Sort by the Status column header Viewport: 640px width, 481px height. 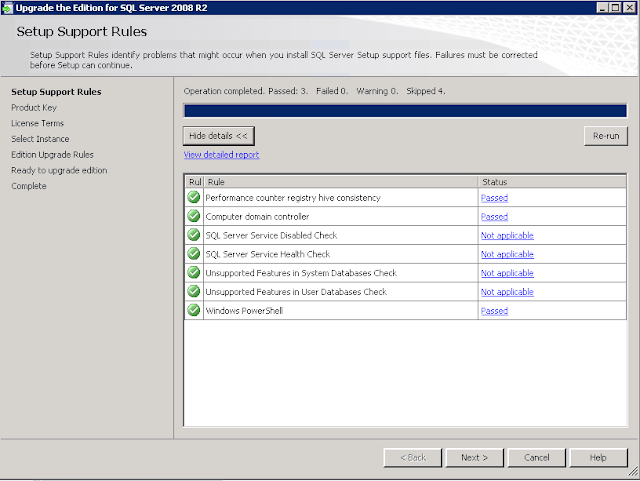tap(552, 182)
